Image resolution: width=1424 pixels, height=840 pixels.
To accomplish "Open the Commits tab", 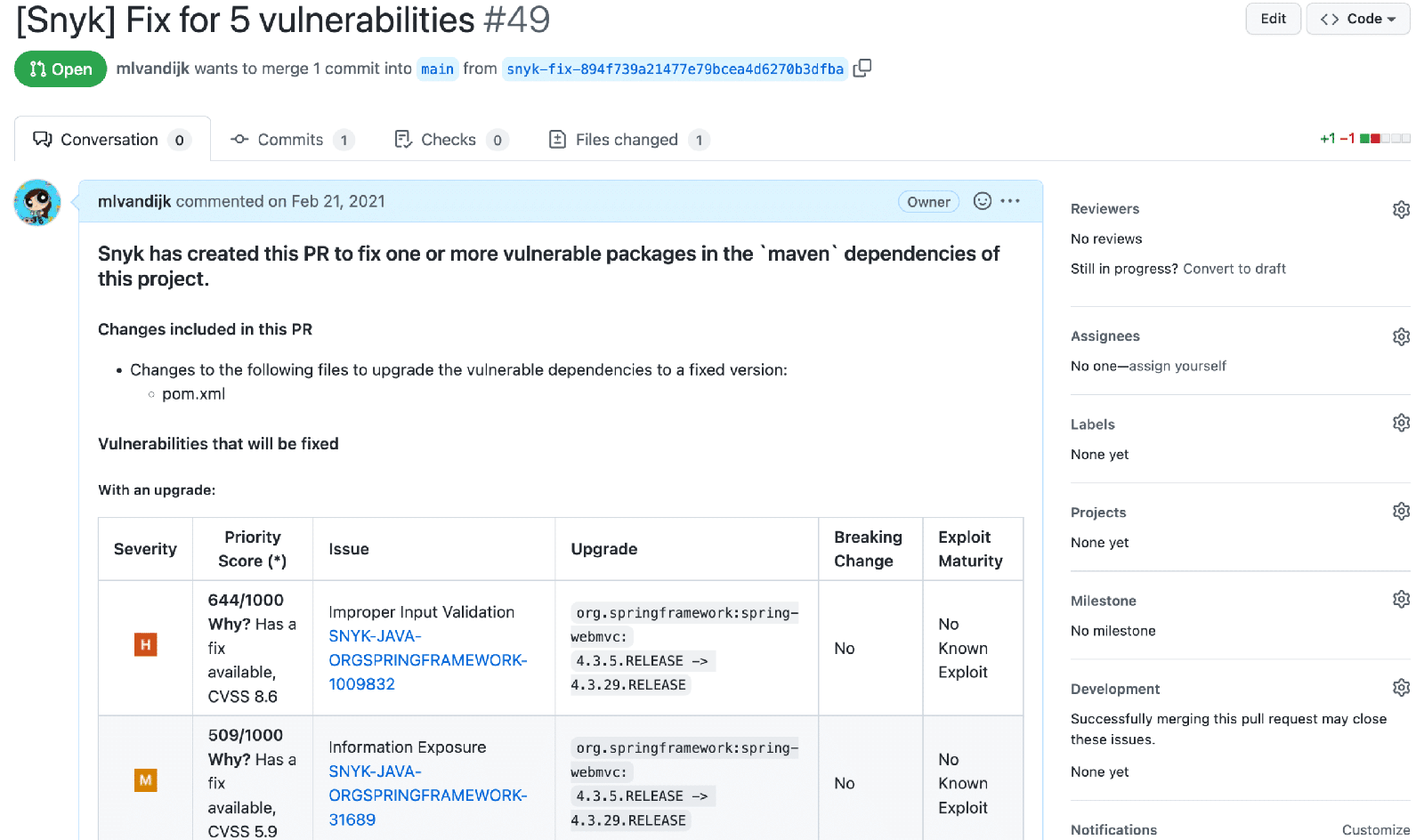I will click(x=291, y=140).
